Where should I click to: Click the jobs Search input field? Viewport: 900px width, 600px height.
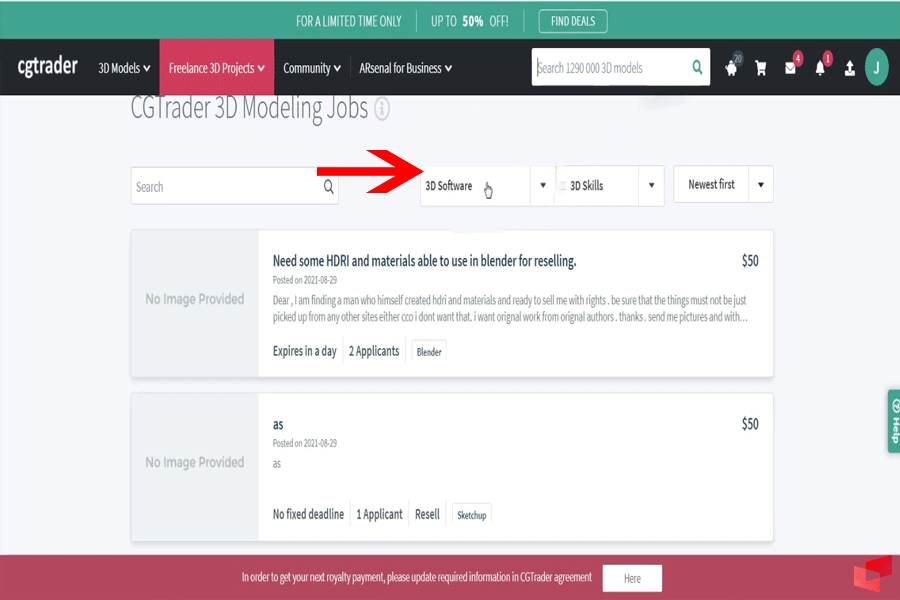[225, 186]
